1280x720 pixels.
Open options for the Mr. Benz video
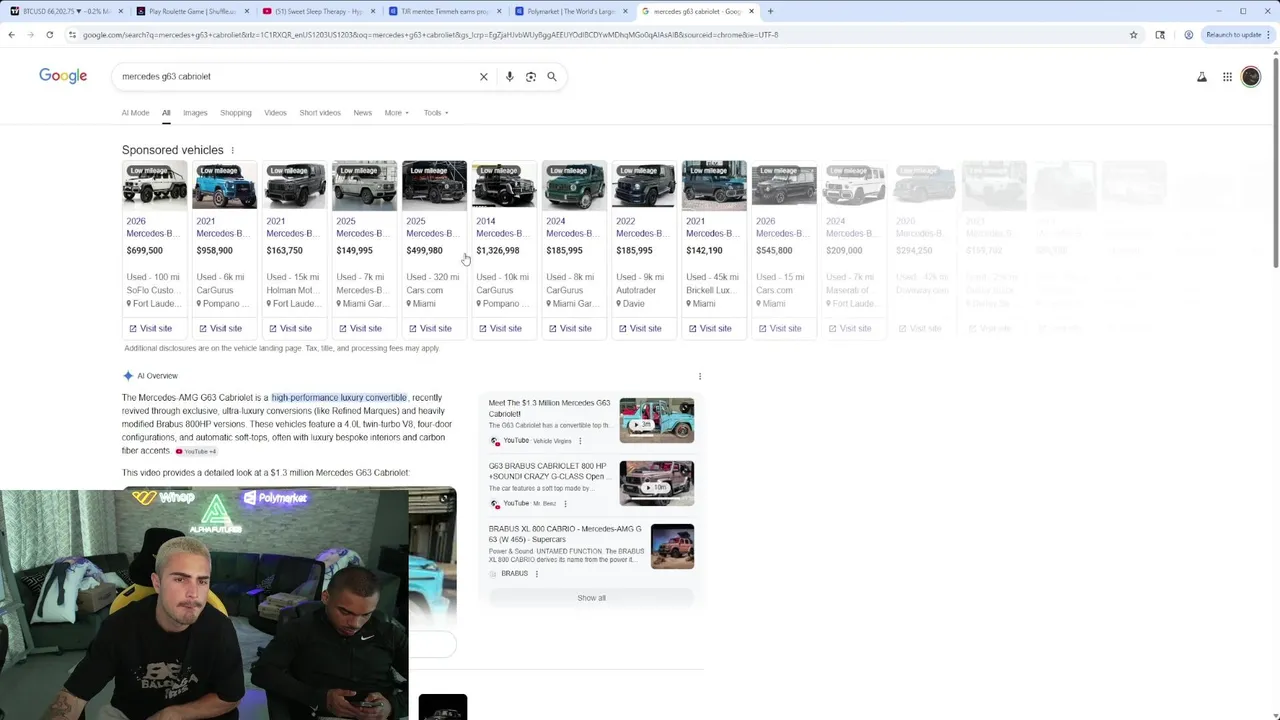[x=565, y=504]
